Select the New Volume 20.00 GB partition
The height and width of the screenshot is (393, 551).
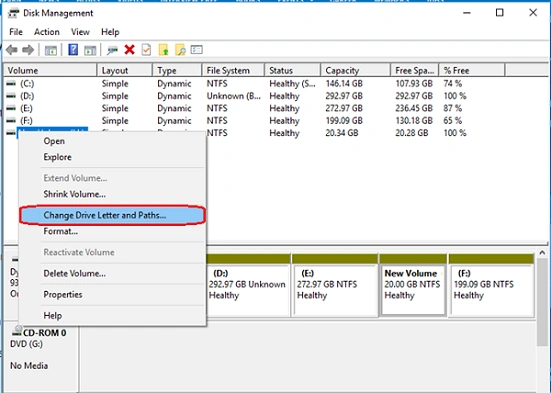click(x=413, y=286)
